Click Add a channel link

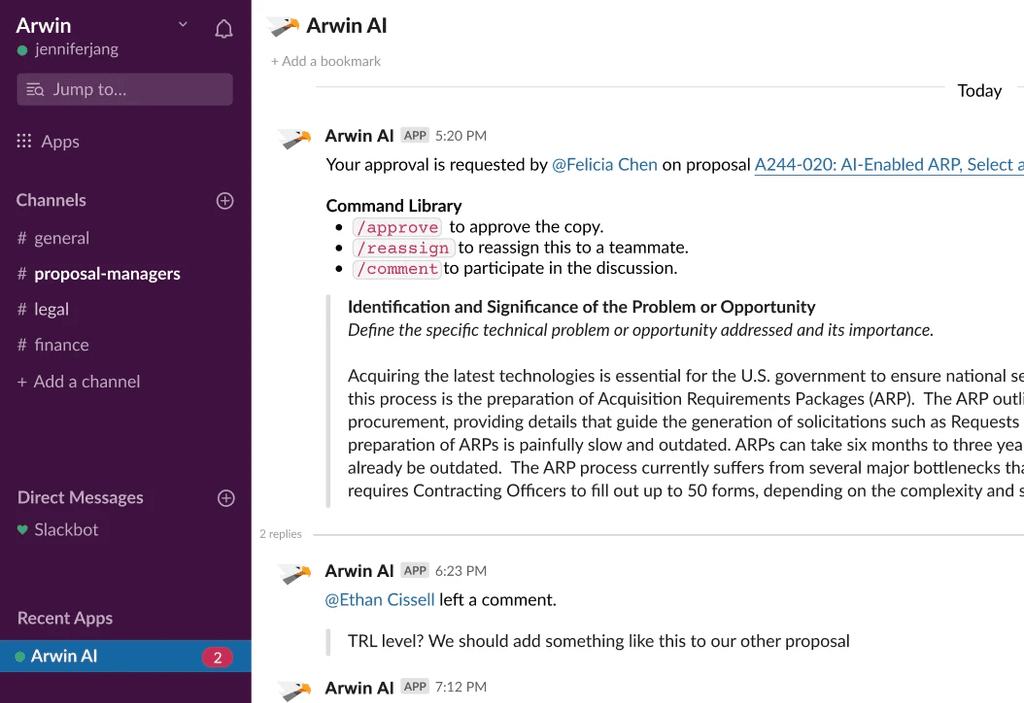tap(78, 382)
